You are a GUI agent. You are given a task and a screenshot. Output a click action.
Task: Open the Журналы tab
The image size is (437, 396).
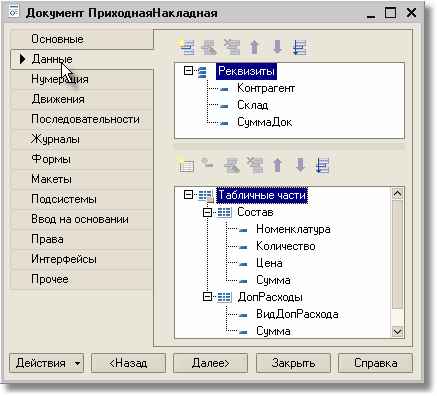click(x=82, y=139)
